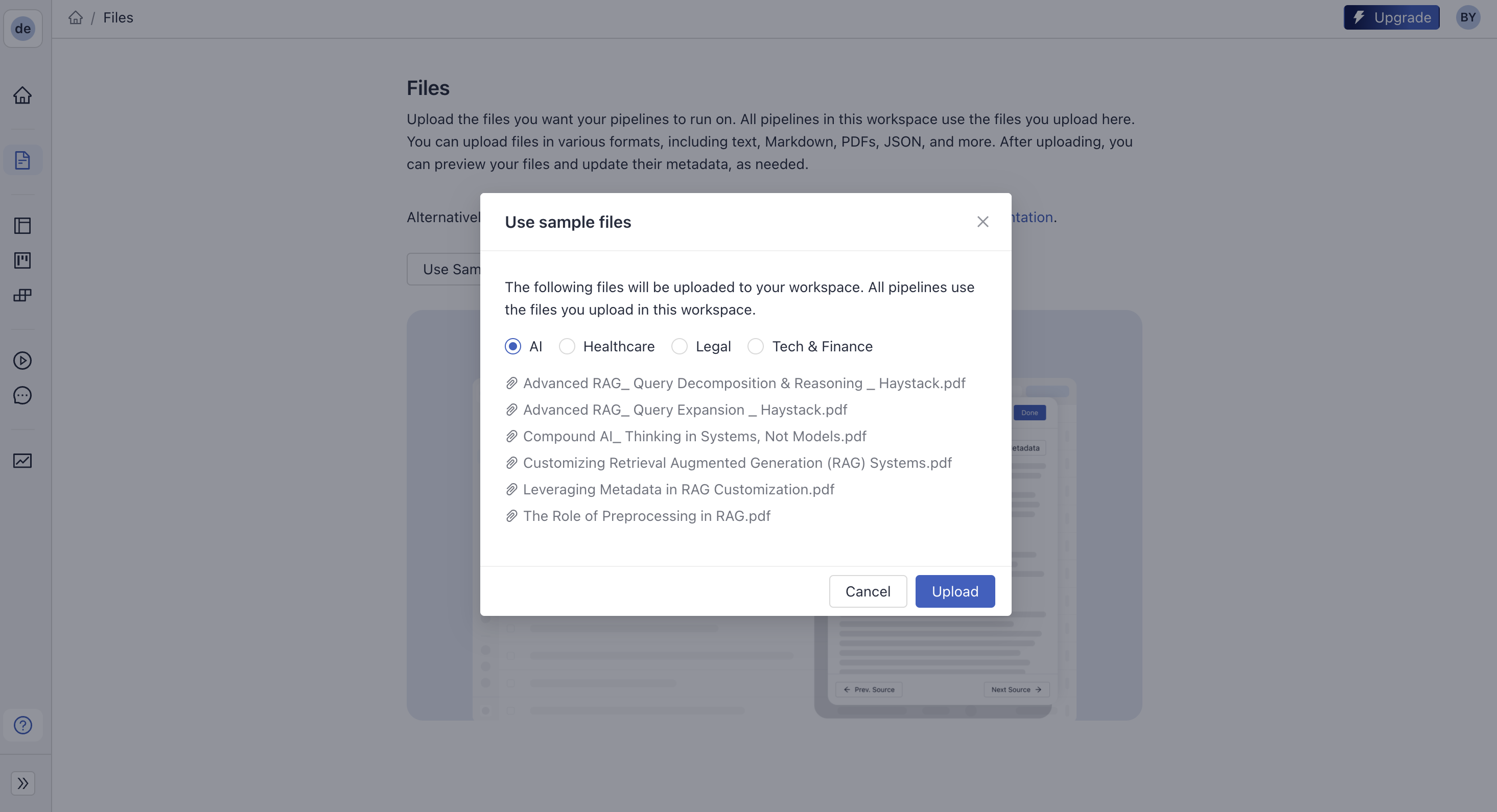
Task: Click the kanban board icon in sidebar
Action: (22, 260)
